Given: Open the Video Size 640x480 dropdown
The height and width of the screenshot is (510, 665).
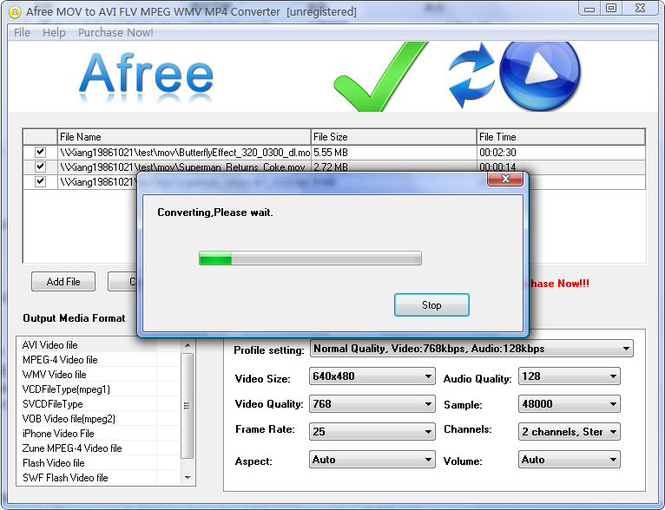Looking at the screenshot, I should [x=372, y=376].
